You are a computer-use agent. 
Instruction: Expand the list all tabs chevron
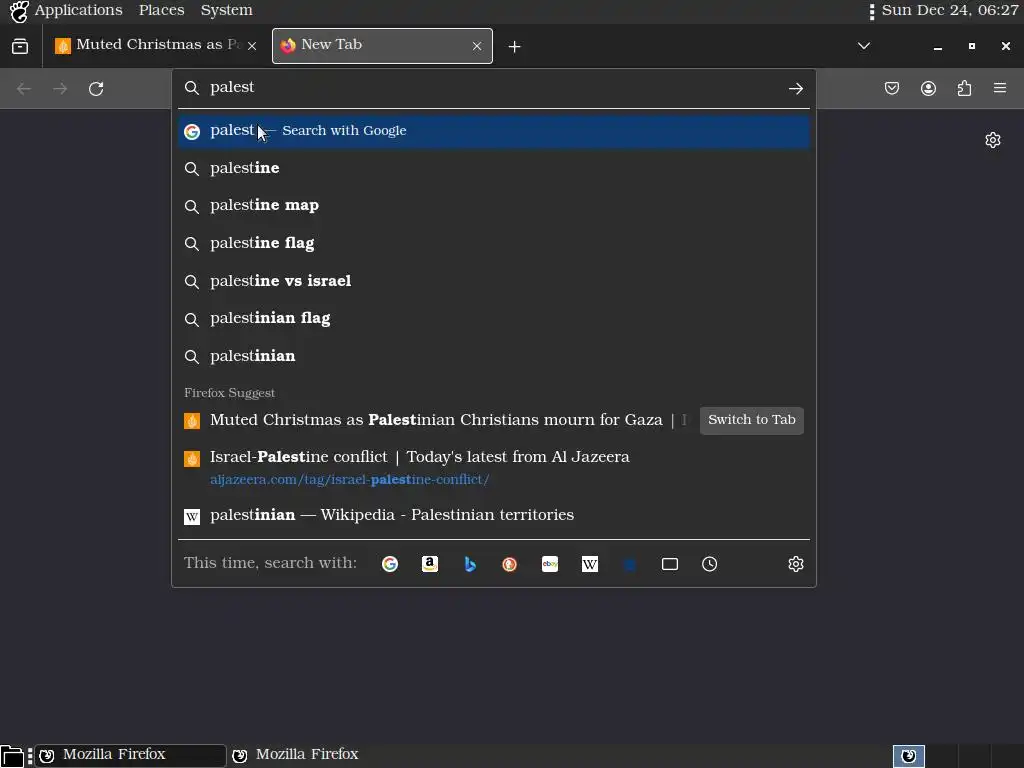pyautogui.click(x=863, y=46)
